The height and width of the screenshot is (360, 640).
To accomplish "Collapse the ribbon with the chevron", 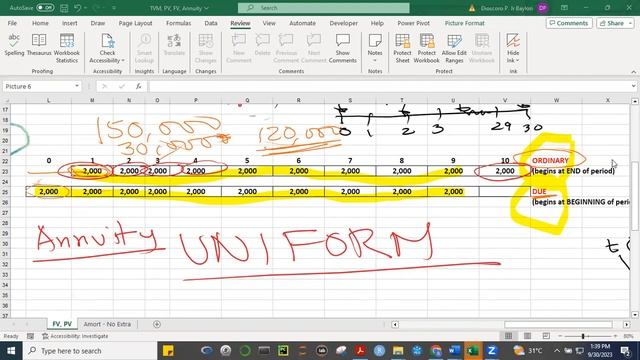I will [633, 71].
